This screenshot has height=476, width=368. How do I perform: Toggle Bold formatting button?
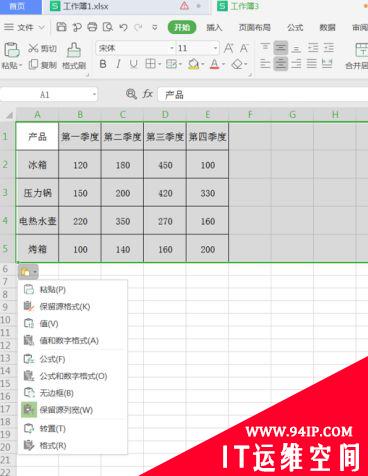pos(103,64)
